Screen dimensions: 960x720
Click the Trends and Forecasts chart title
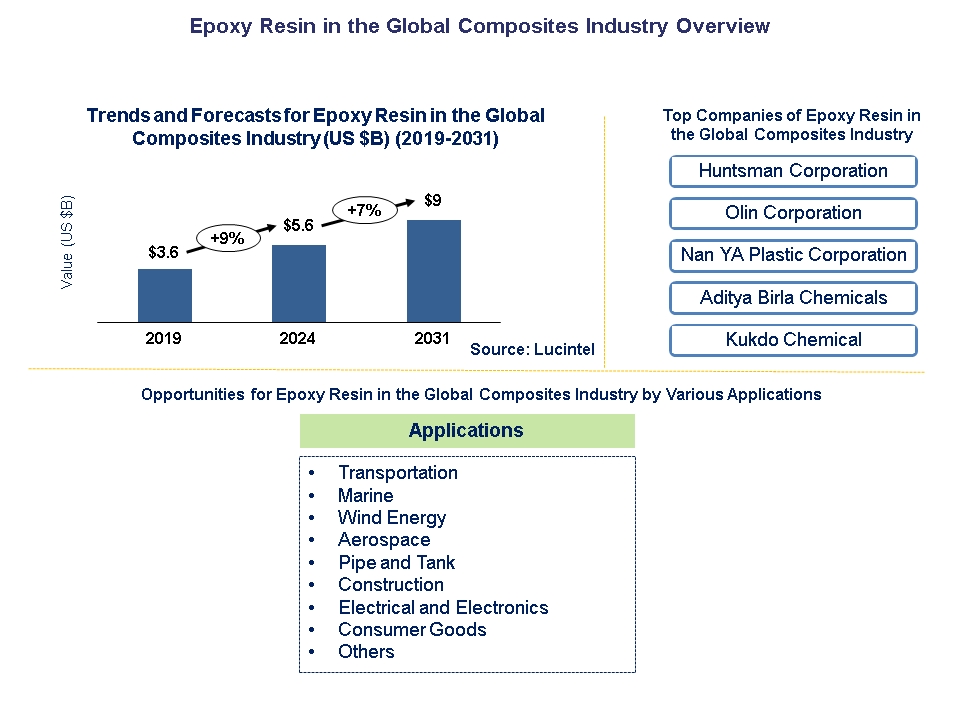click(x=315, y=127)
